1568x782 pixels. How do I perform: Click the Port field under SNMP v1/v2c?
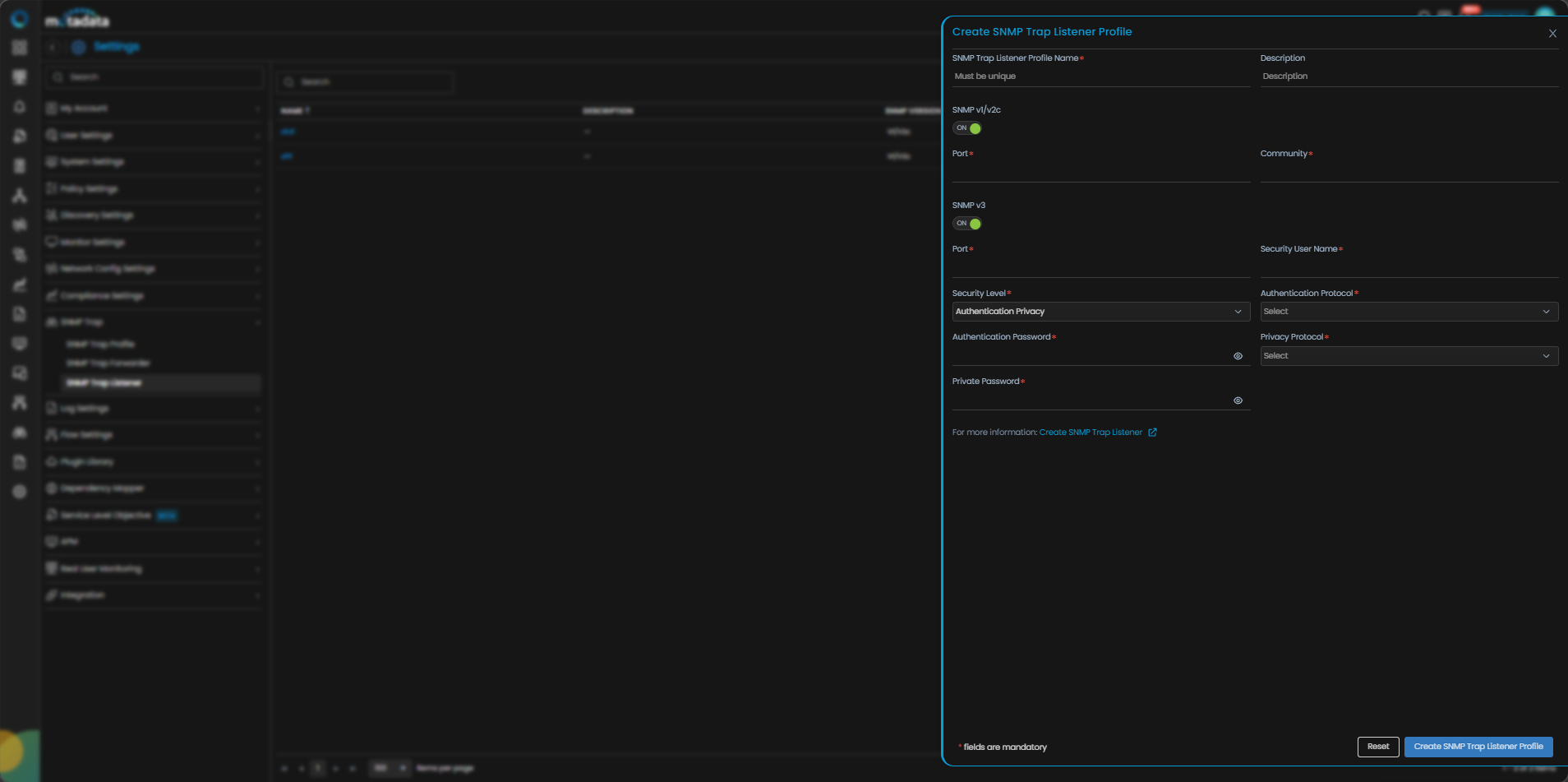[x=1100, y=172]
